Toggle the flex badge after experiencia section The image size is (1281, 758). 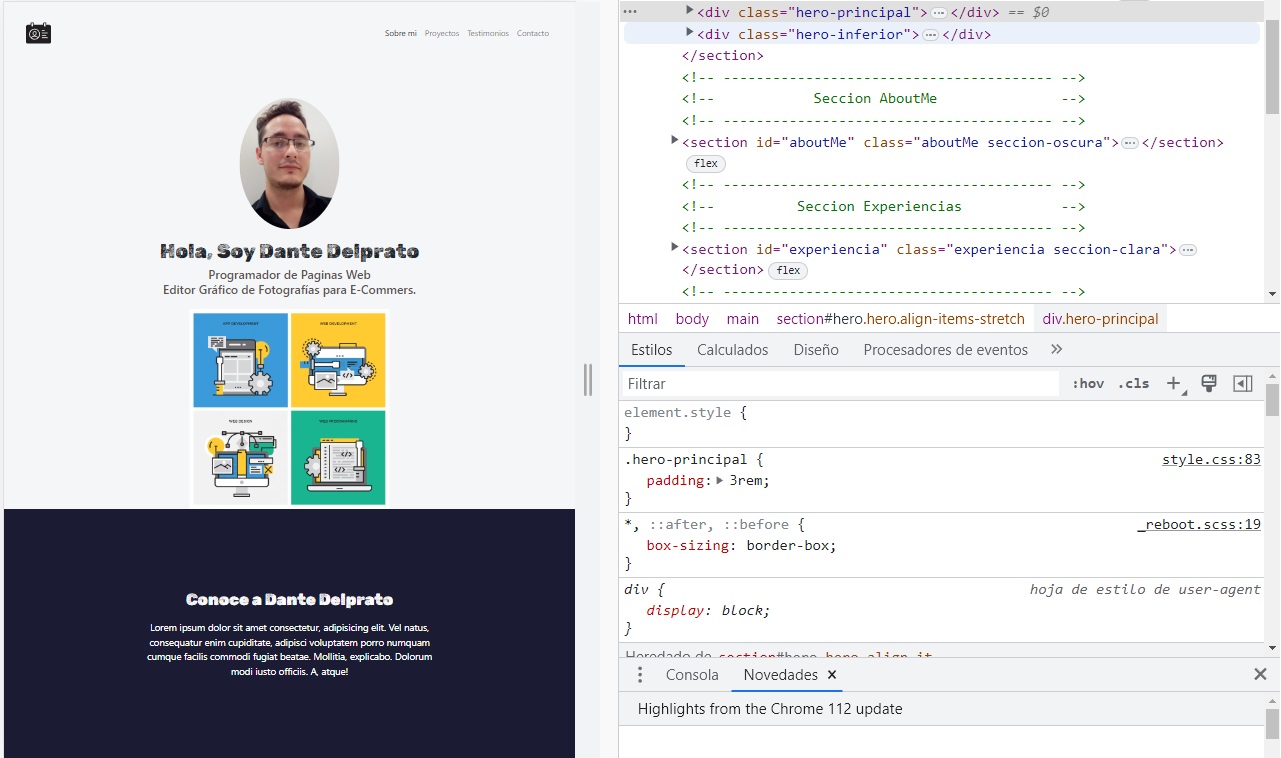click(x=788, y=271)
